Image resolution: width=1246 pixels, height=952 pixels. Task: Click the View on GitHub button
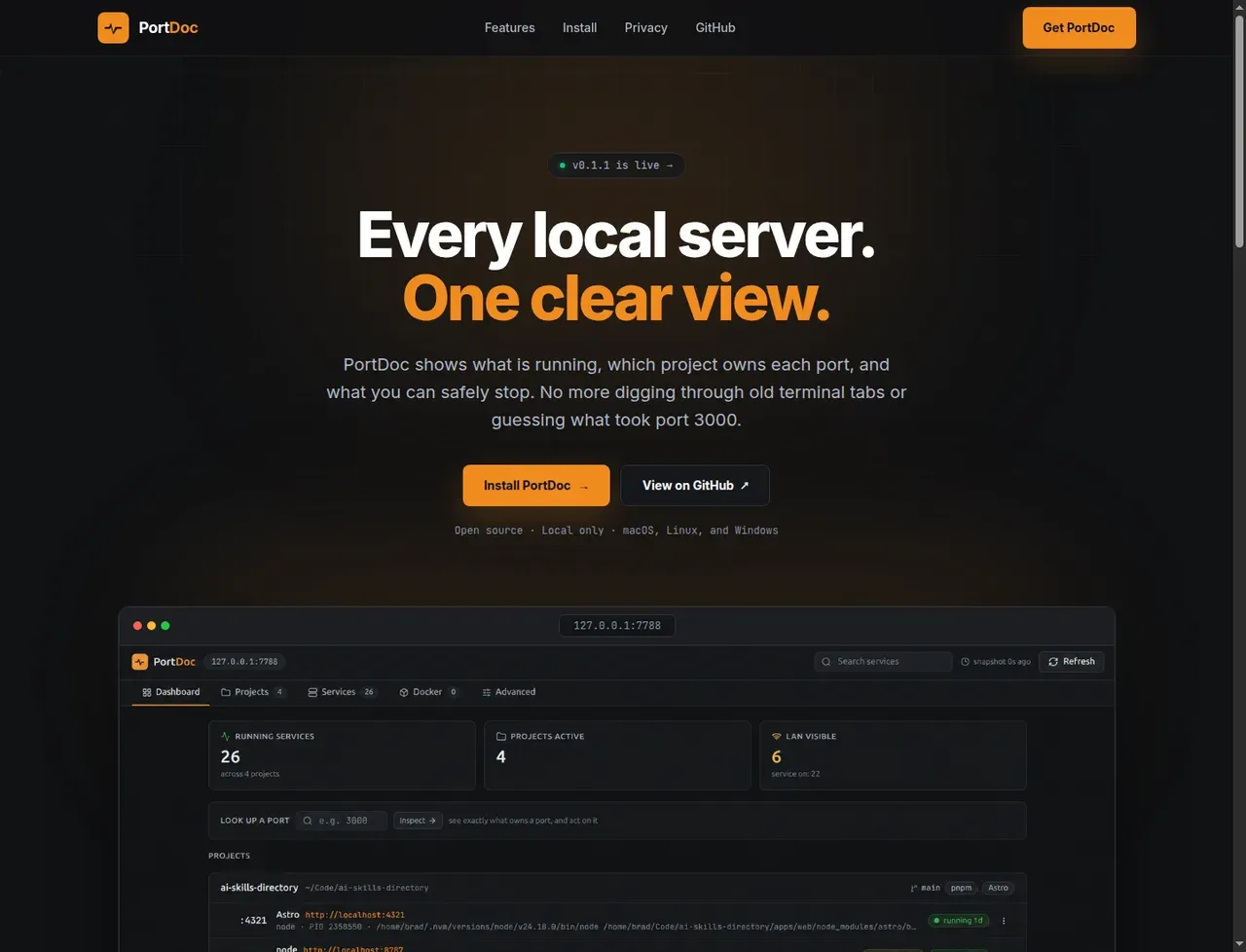695,485
